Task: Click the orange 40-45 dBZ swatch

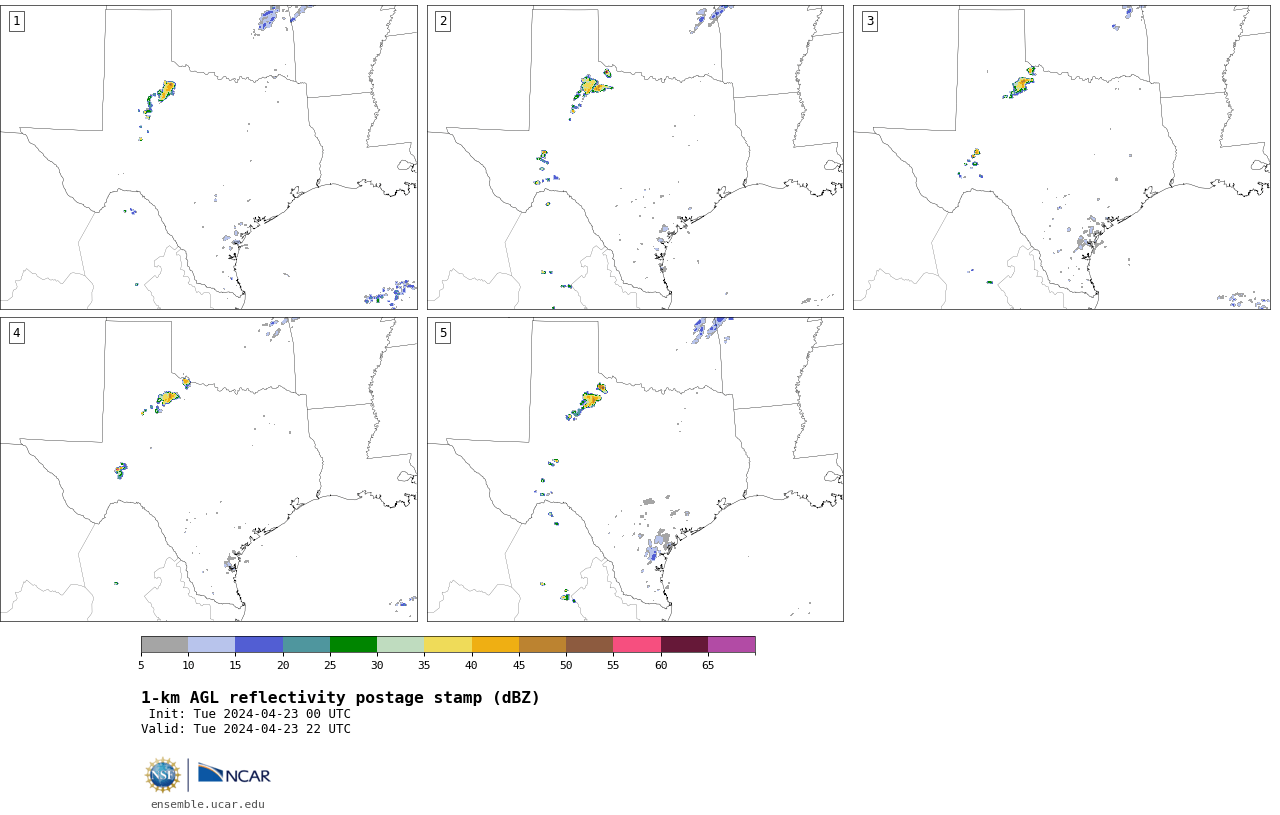Action: tap(495, 644)
